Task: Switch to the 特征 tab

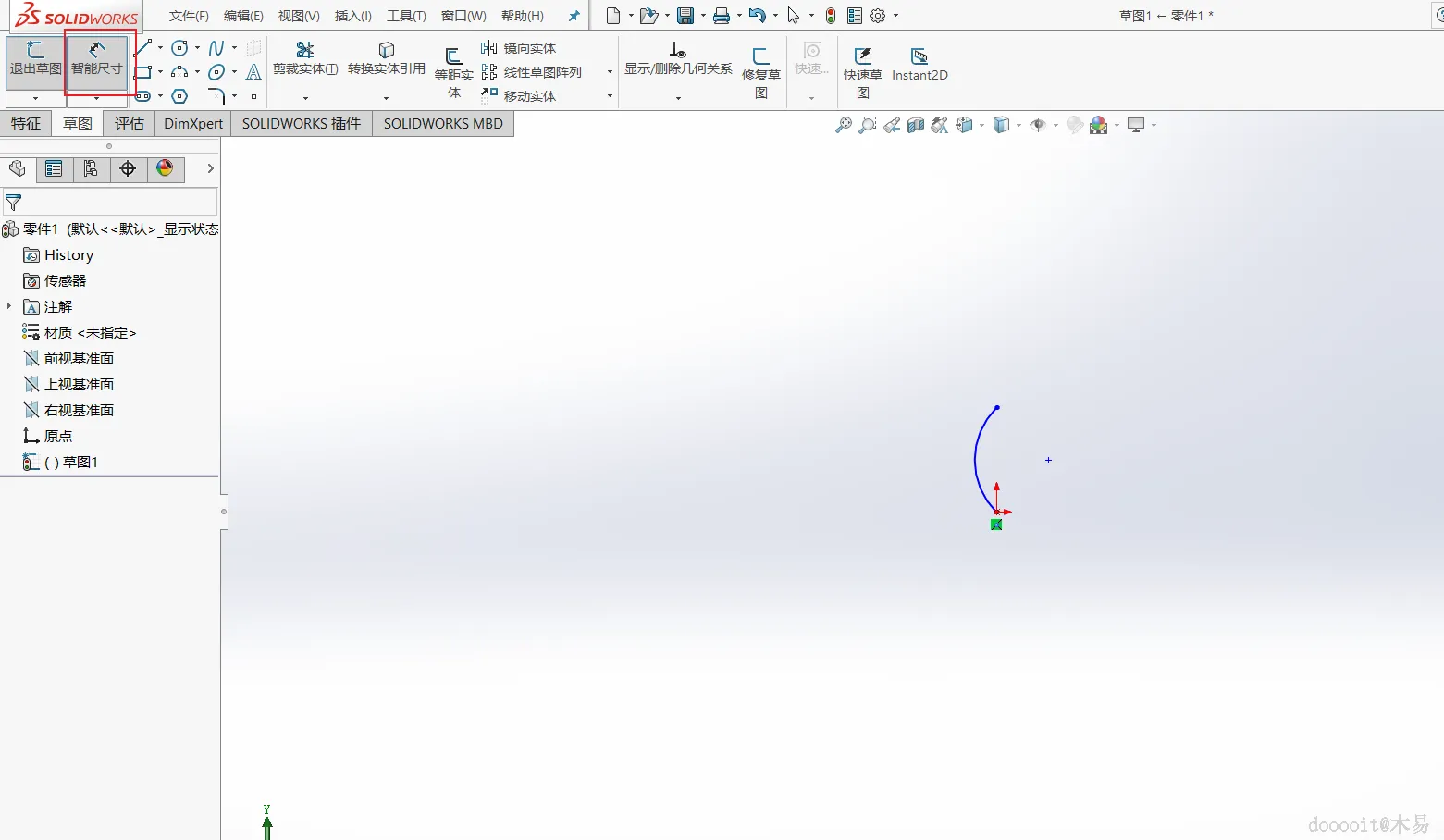Action: point(26,123)
